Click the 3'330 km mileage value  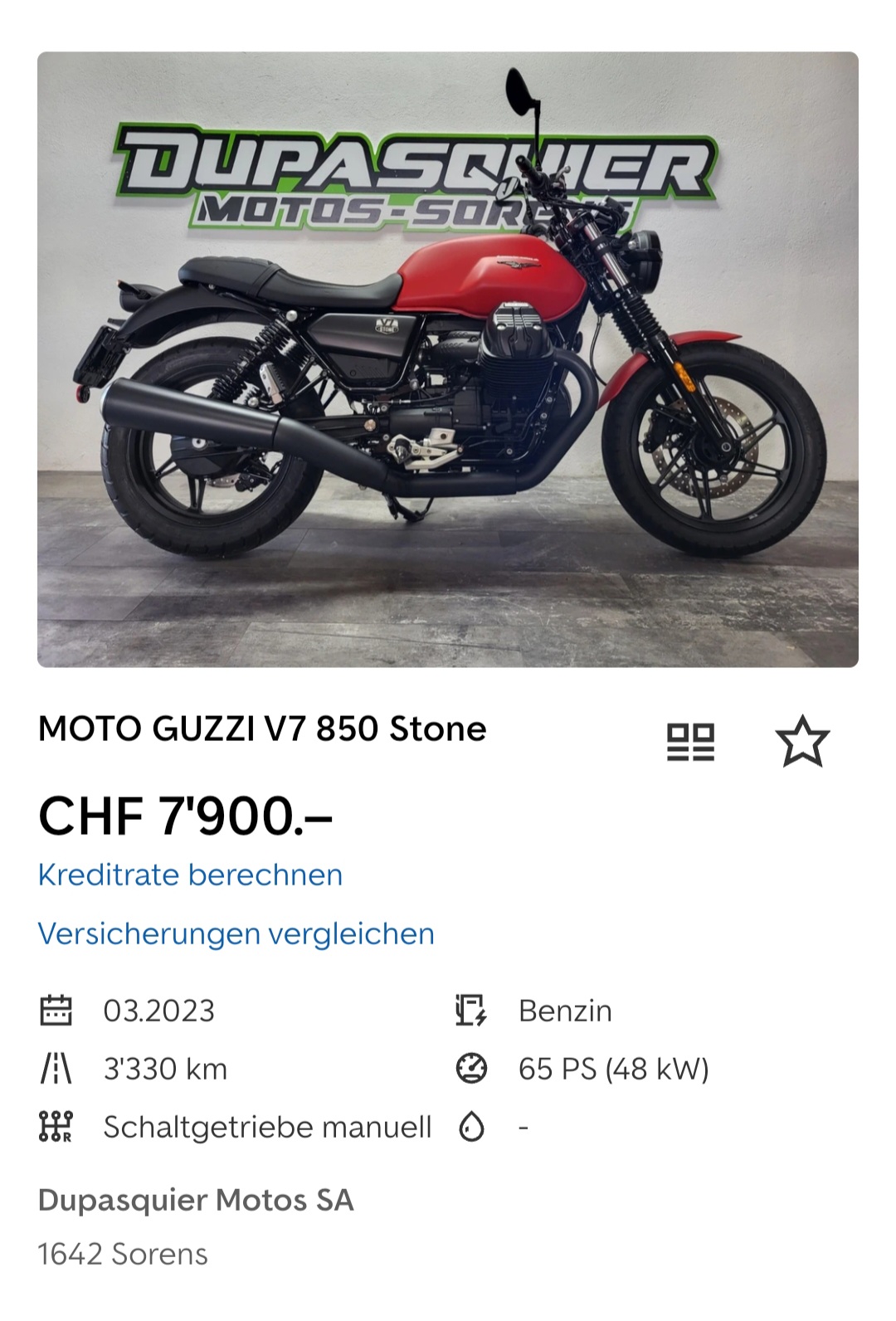[x=165, y=1069]
